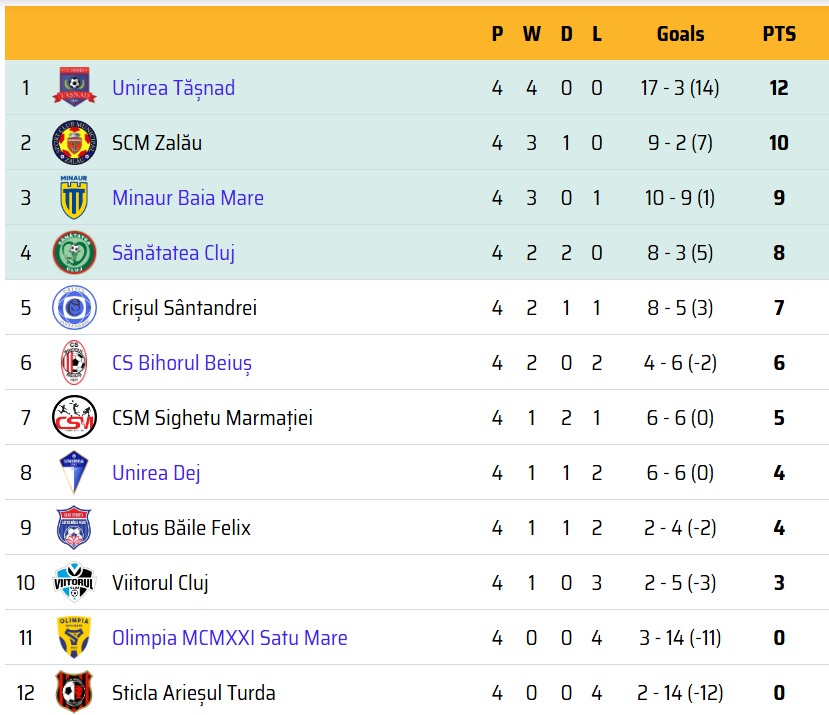Open the Sănătatea Cluj team link
The height and width of the screenshot is (715, 829).
click(x=173, y=253)
